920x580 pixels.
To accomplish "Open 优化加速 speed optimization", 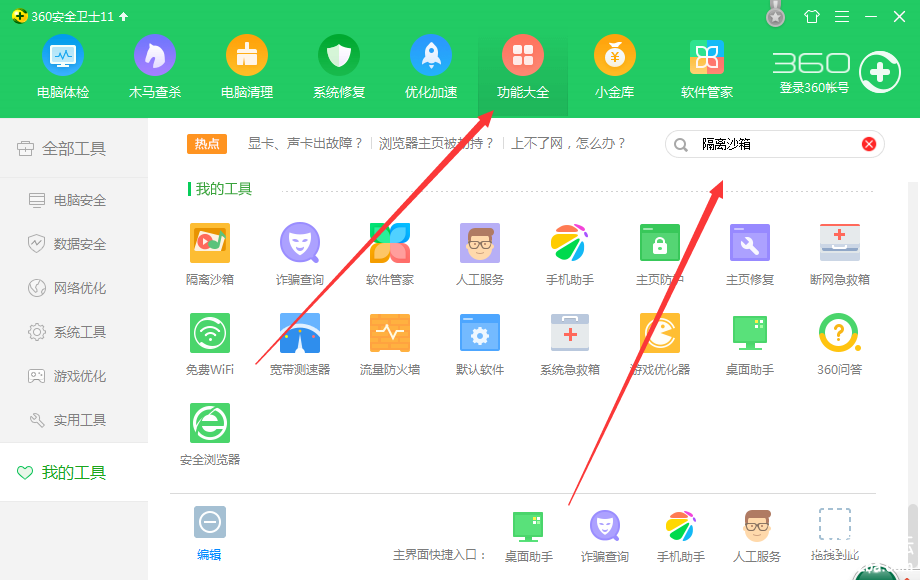I will pos(431,67).
